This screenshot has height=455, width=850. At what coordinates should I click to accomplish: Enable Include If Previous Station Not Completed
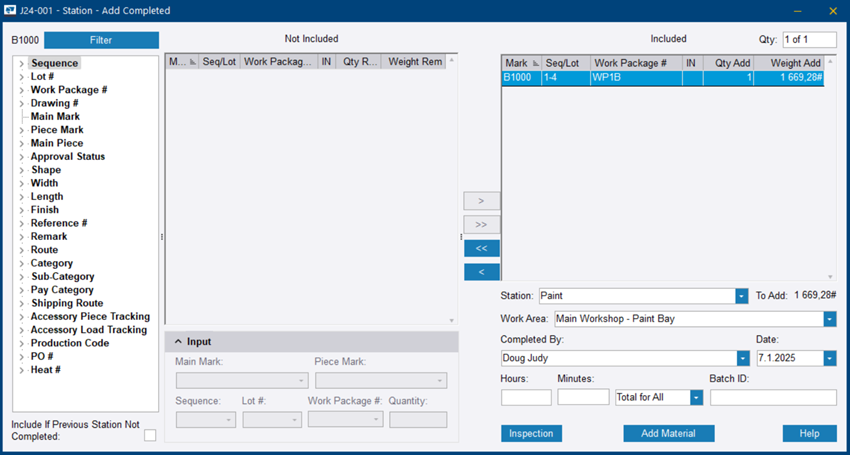coord(150,434)
